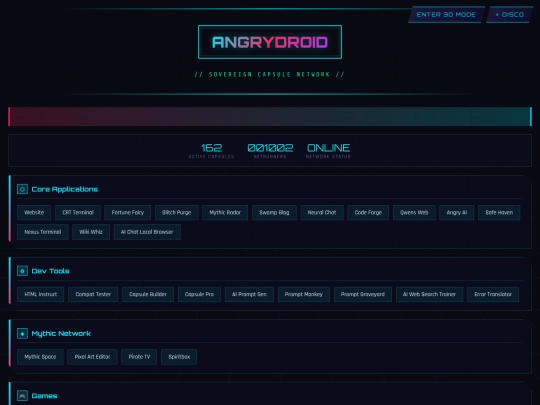540x405 pixels.
Task: Launch Error Translator
Action: pyautogui.click(x=493, y=294)
